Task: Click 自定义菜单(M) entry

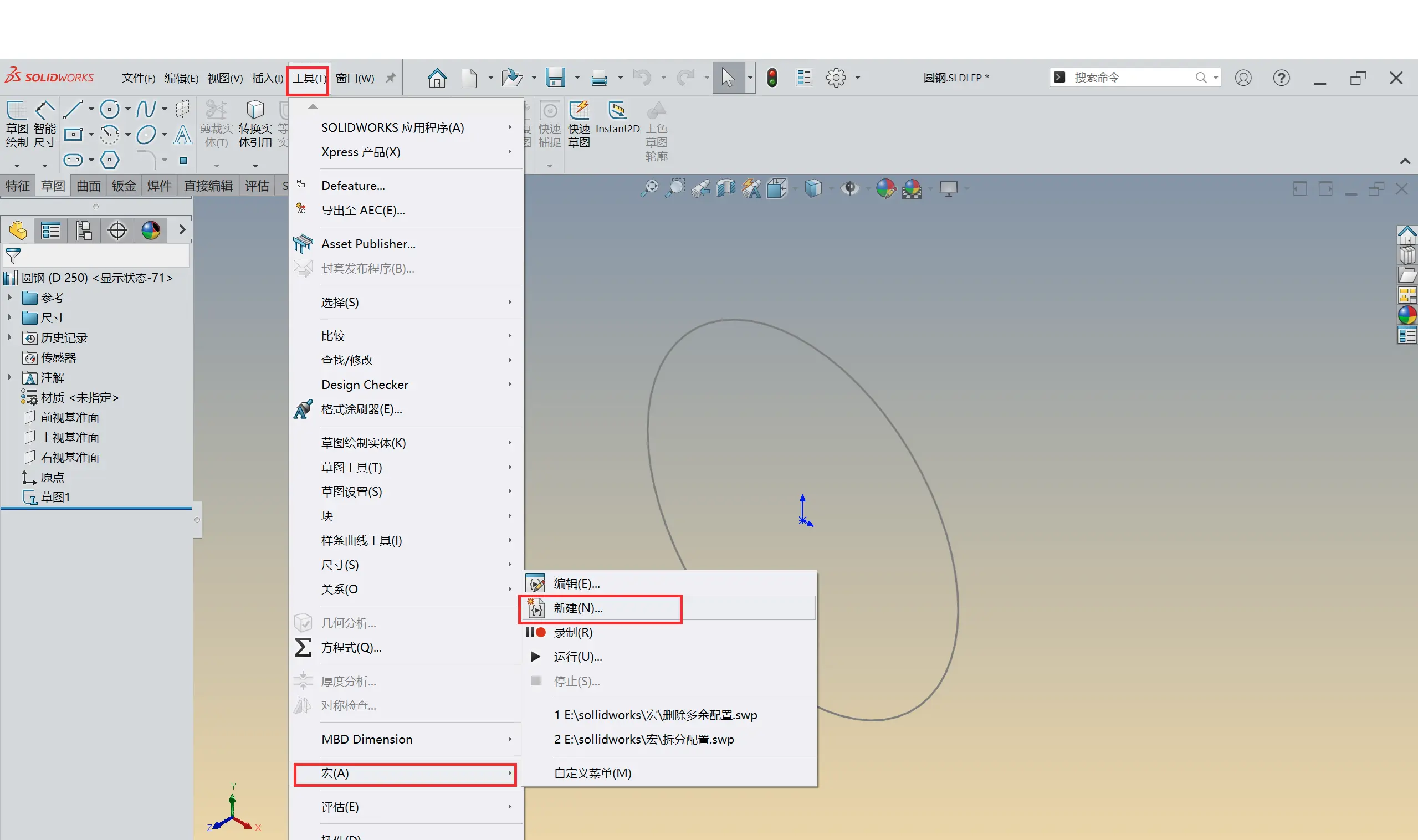Action: pos(592,773)
